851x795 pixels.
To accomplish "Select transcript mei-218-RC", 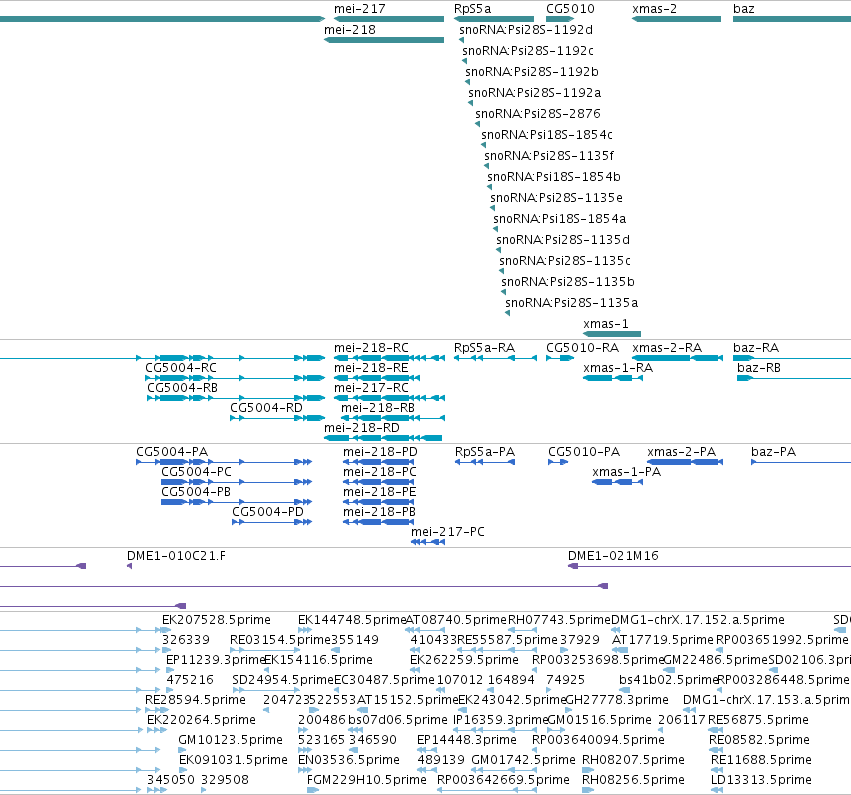I will coord(371,348).
